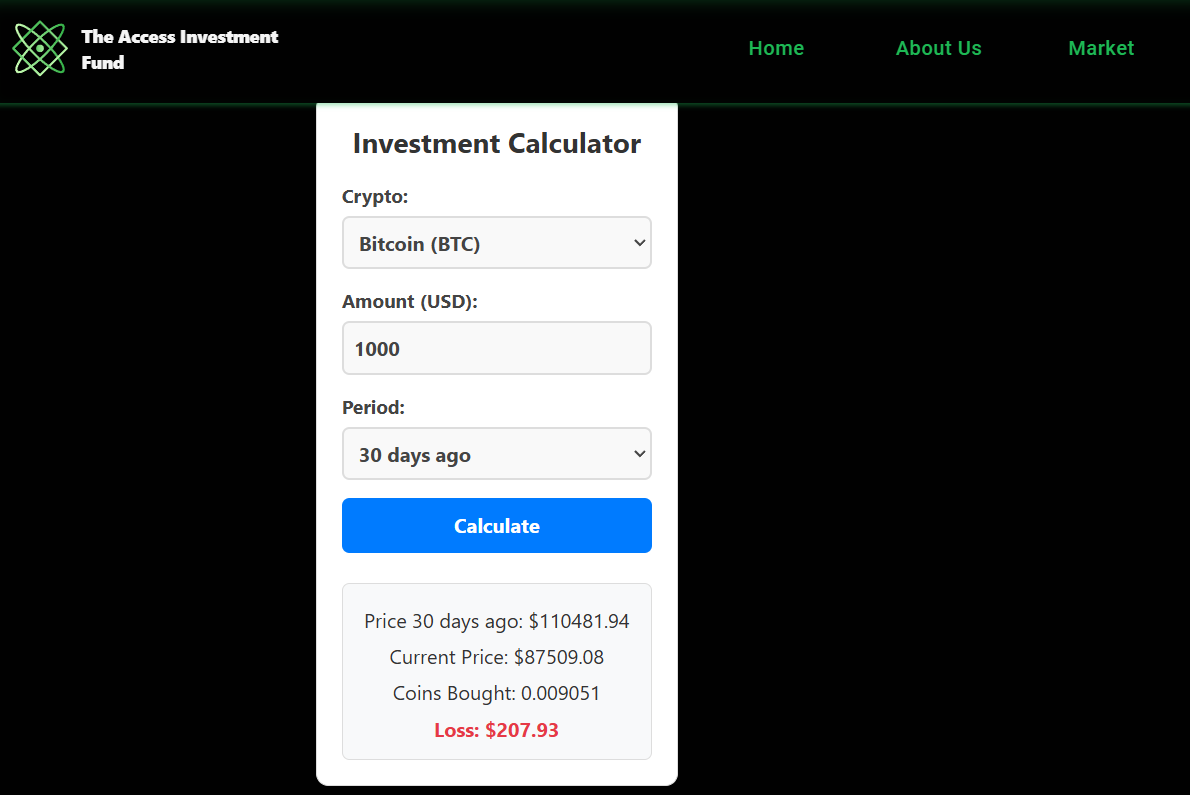Open the Crypto selection dropdown

tap(497, 242)
